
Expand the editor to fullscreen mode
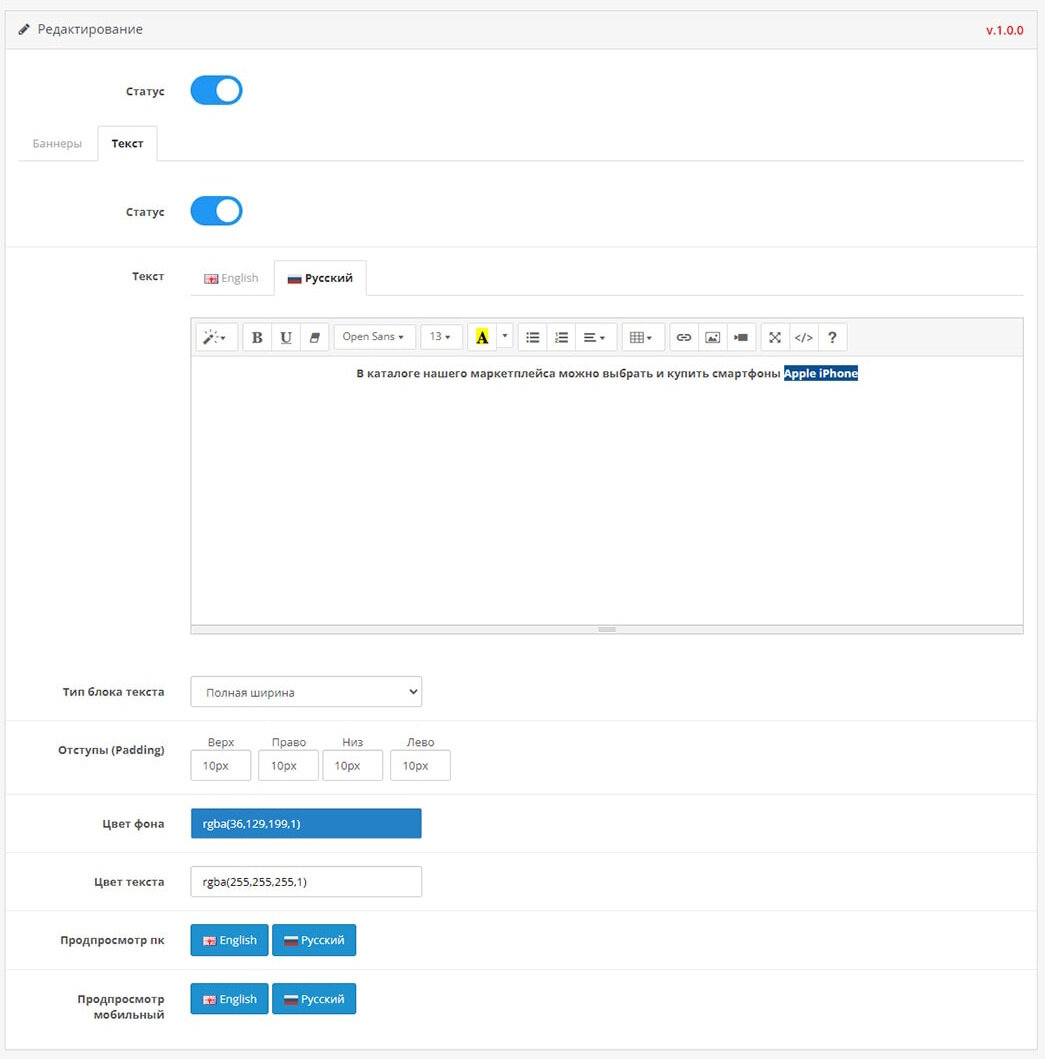pyautogui.click(x=775, y=338)
